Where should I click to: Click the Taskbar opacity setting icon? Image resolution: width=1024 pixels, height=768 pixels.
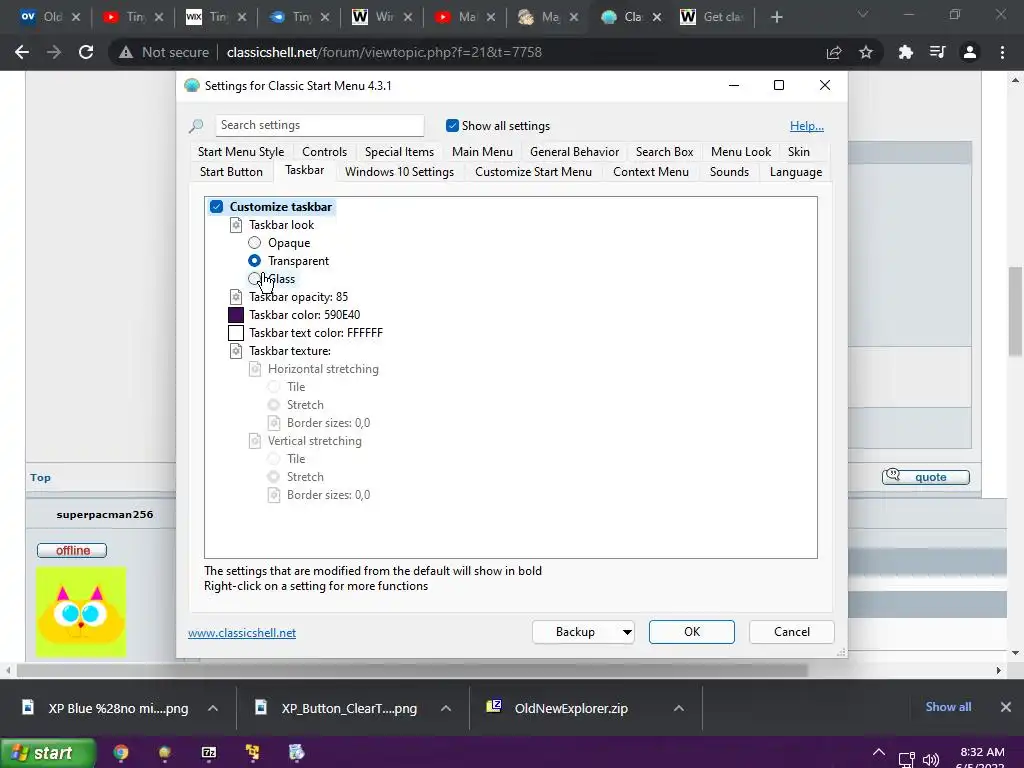[x=236, y=297]
